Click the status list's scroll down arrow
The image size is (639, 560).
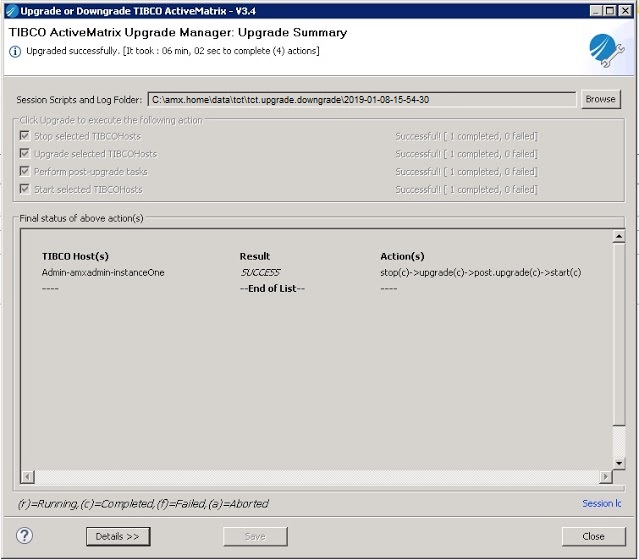coord(619,463)
